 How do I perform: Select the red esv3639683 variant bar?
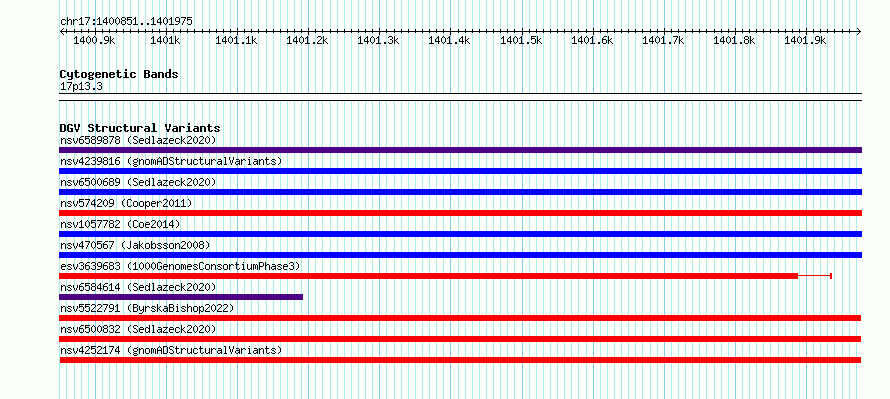click(x=429, y=276)
